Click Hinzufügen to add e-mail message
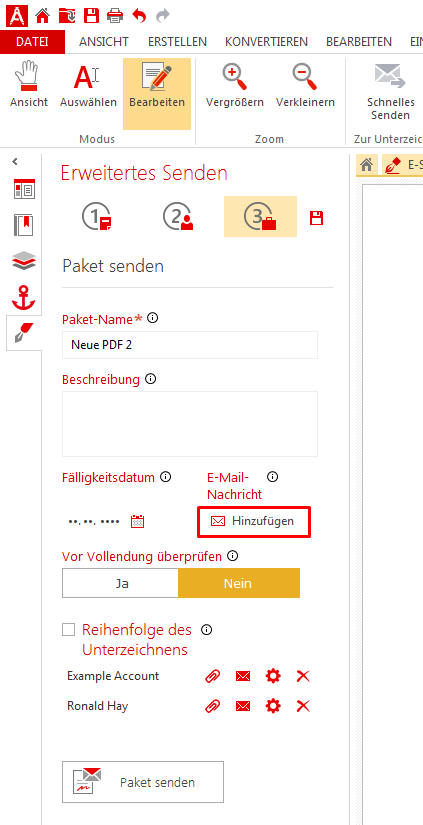The height and width of the screenshot is (825, 423). point(254,521)
